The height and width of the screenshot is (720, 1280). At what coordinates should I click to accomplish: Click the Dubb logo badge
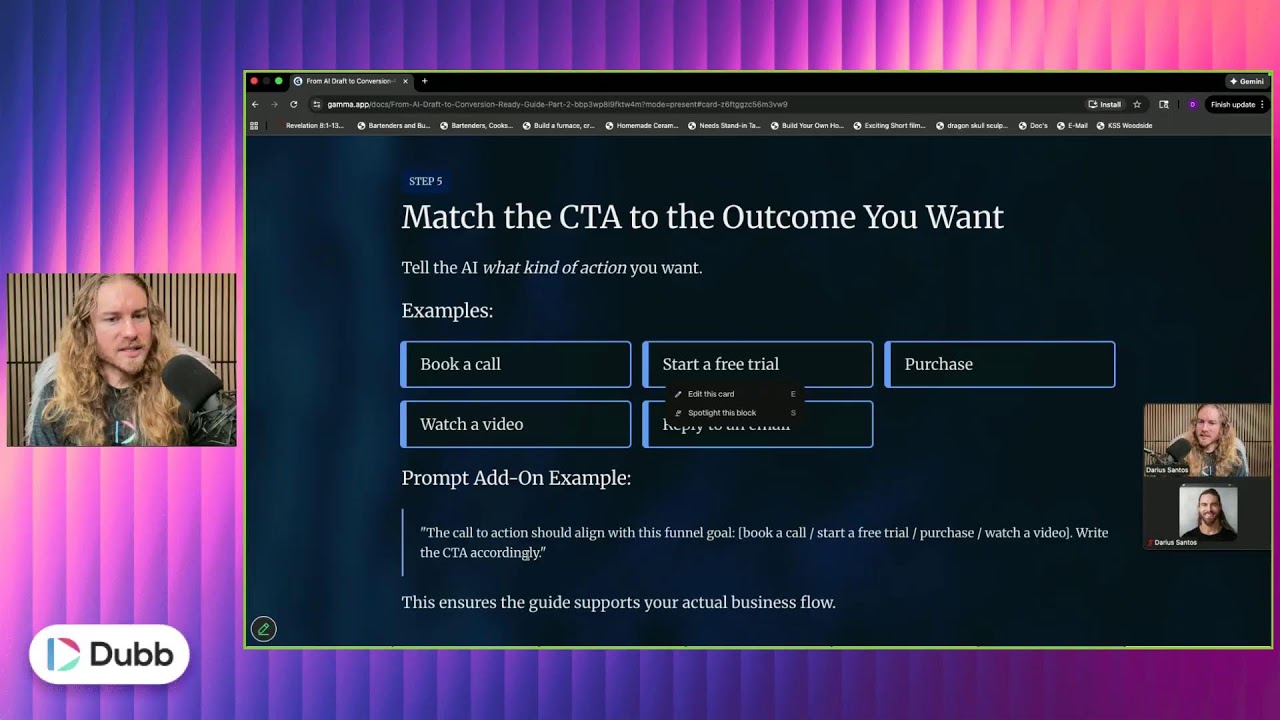tap(109, 654)
